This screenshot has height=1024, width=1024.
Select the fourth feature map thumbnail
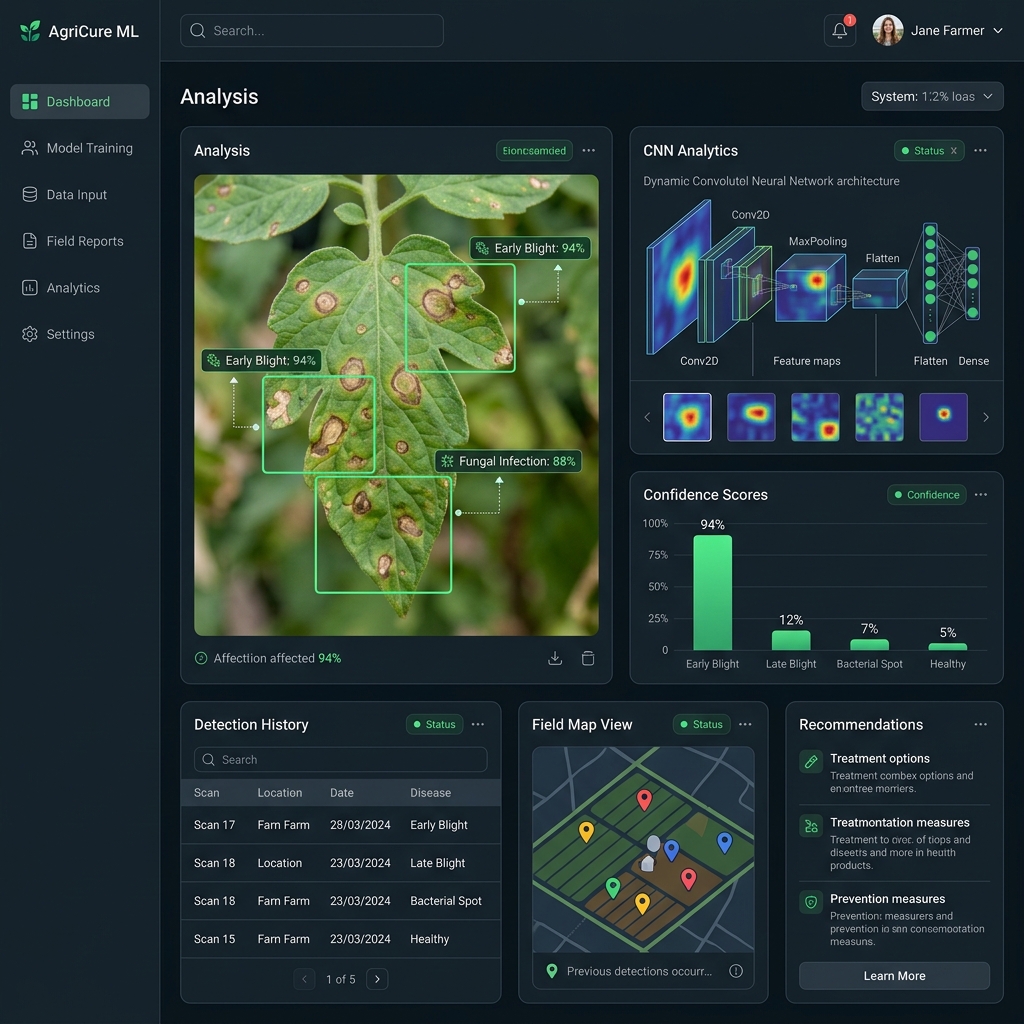click(x=879, y=417)
